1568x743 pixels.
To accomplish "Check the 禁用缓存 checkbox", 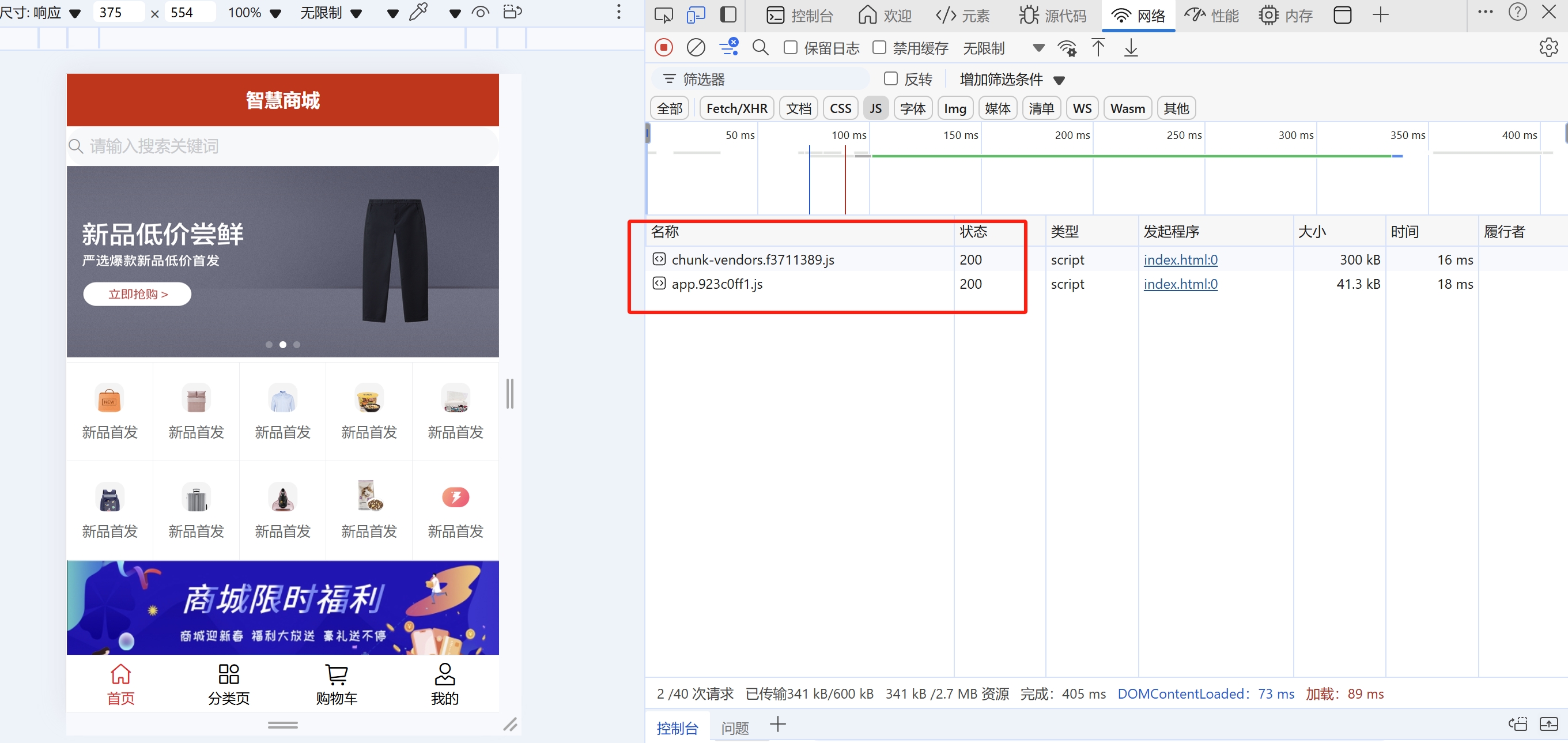I will click(x=879, y=47).
